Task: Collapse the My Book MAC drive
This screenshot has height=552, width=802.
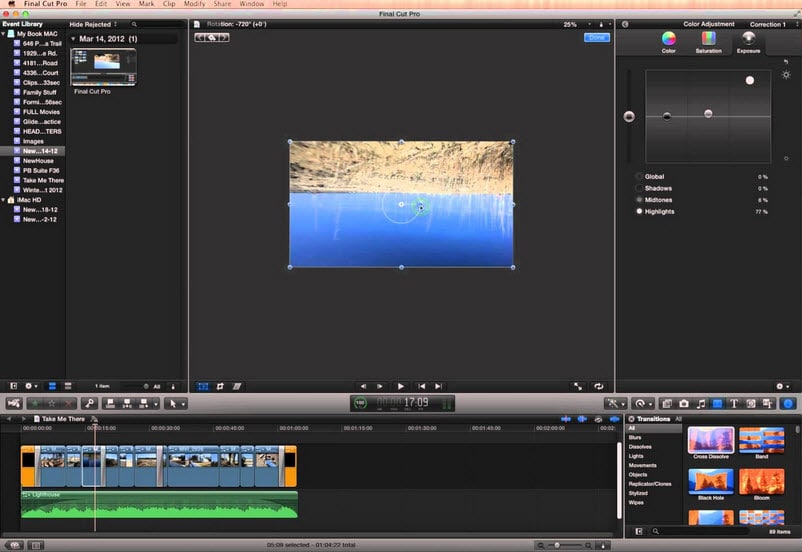Action: [4, 34]
